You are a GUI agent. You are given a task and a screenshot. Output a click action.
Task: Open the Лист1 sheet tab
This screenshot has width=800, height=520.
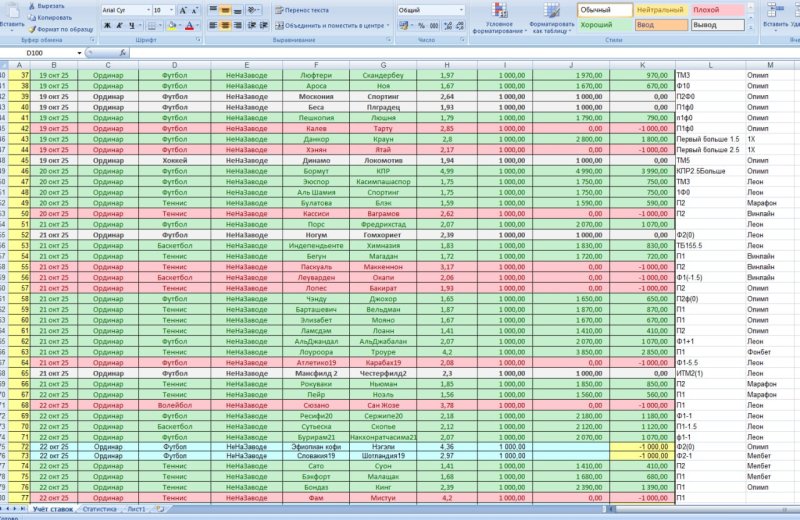pyautogui.click(x=135, y=509)
